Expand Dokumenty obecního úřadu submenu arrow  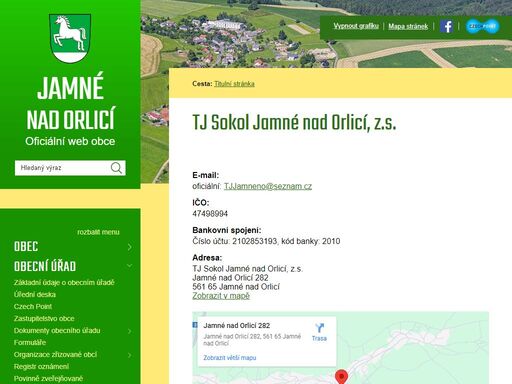point(130,331)
